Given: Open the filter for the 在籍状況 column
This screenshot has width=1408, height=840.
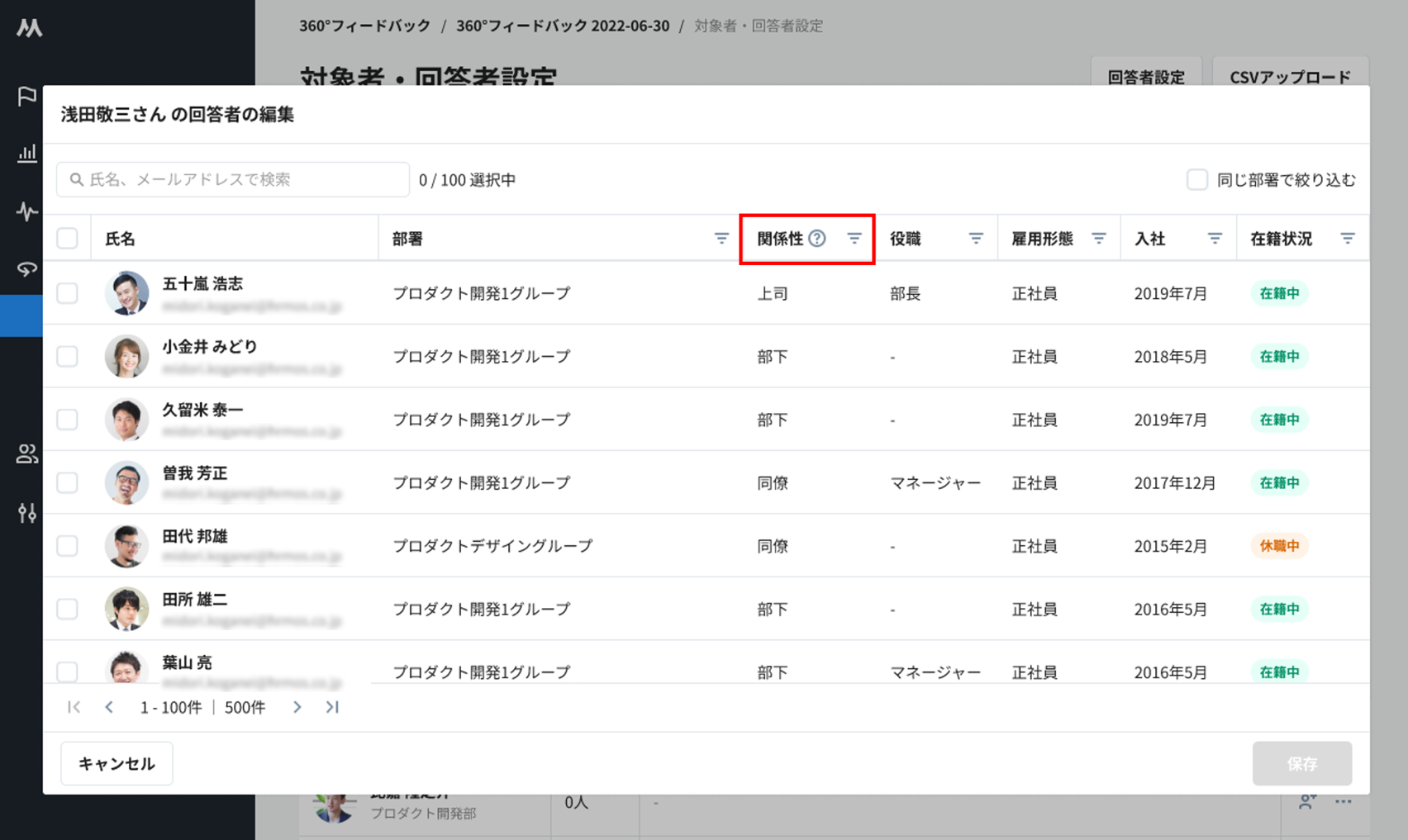Looking at the screenshot, I should [1347, 239].
